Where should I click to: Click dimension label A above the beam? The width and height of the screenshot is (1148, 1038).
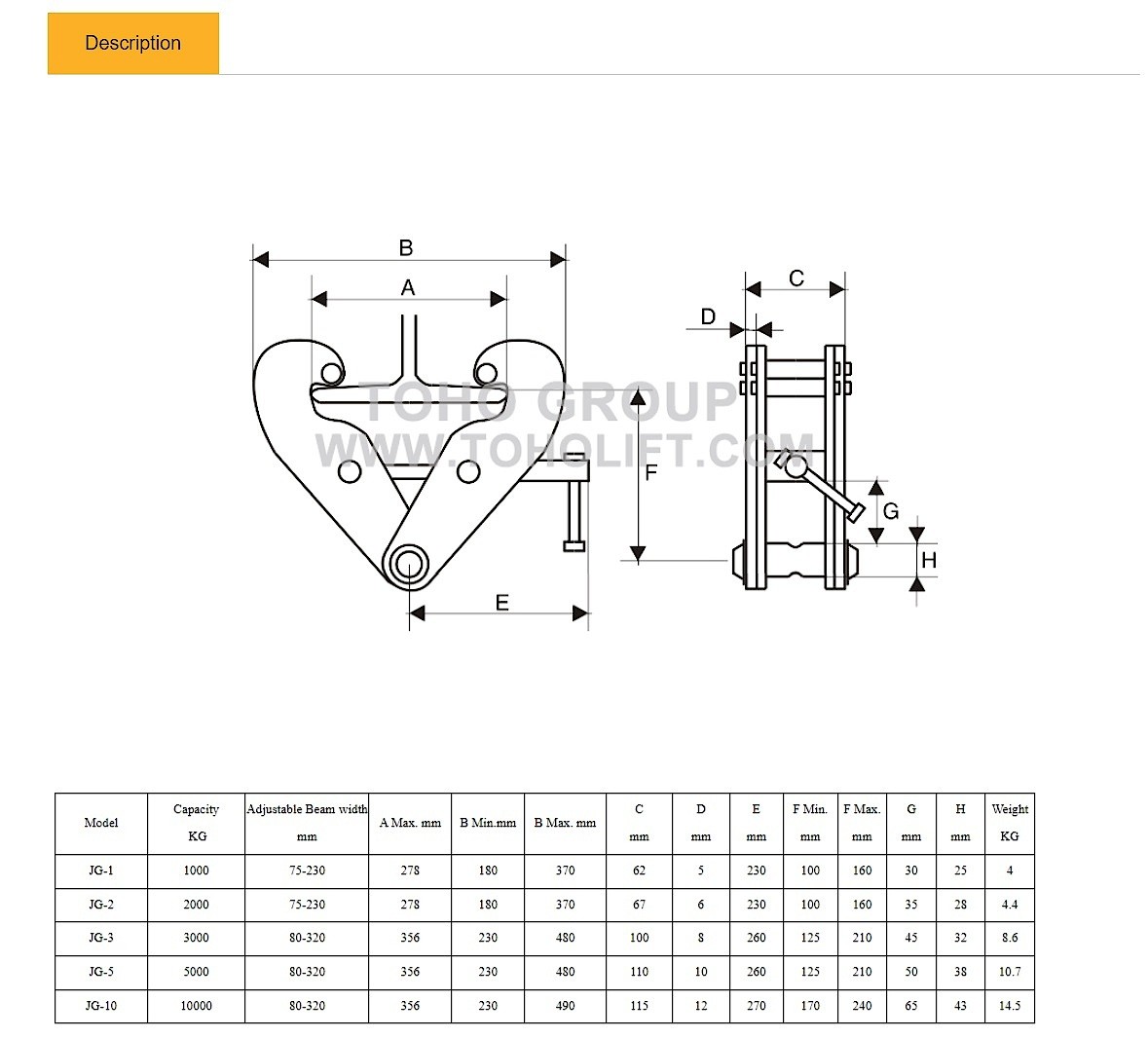tap(408, 287)
